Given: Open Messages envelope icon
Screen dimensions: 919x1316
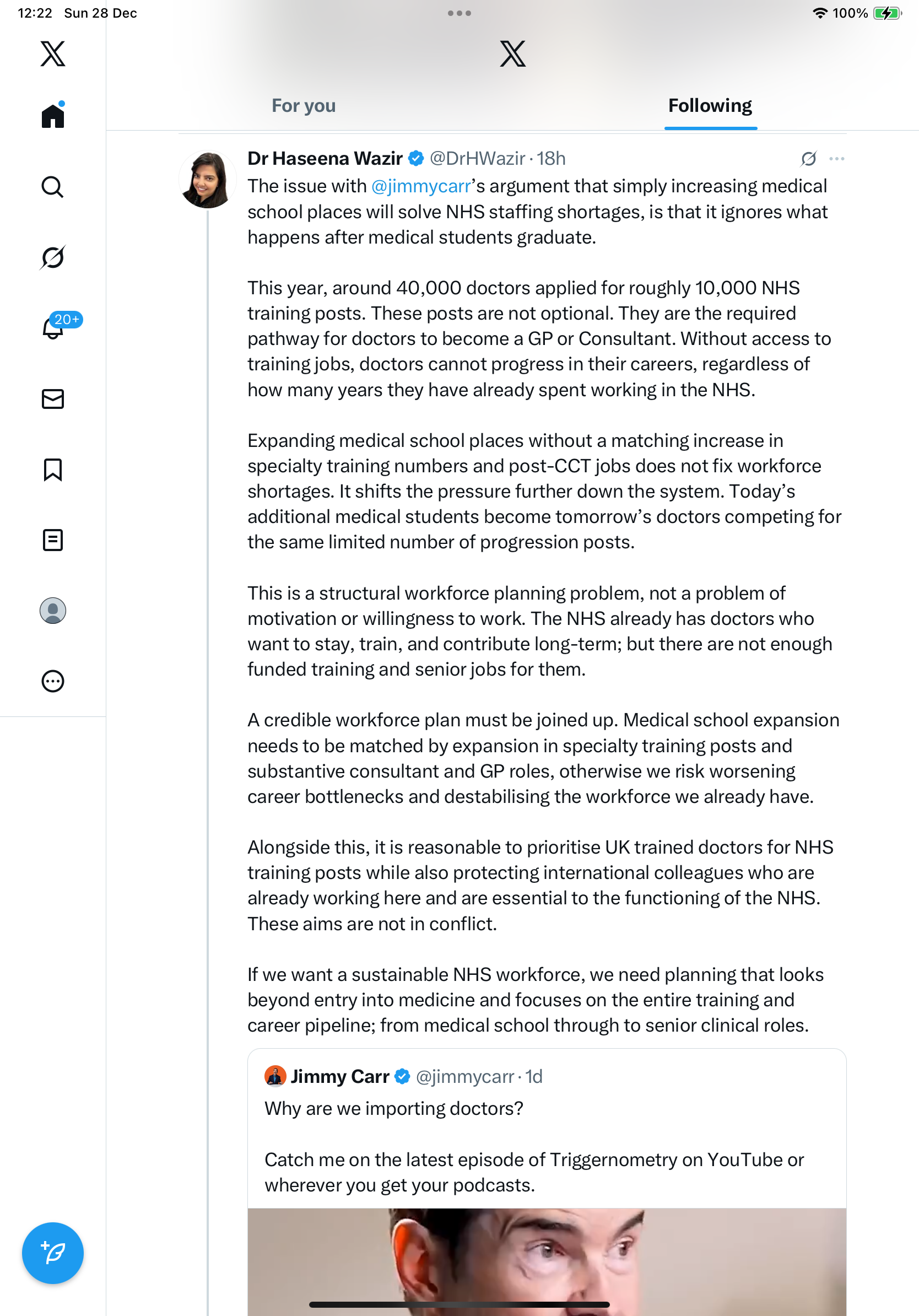Looking at the screenshot, I should 53,399.
